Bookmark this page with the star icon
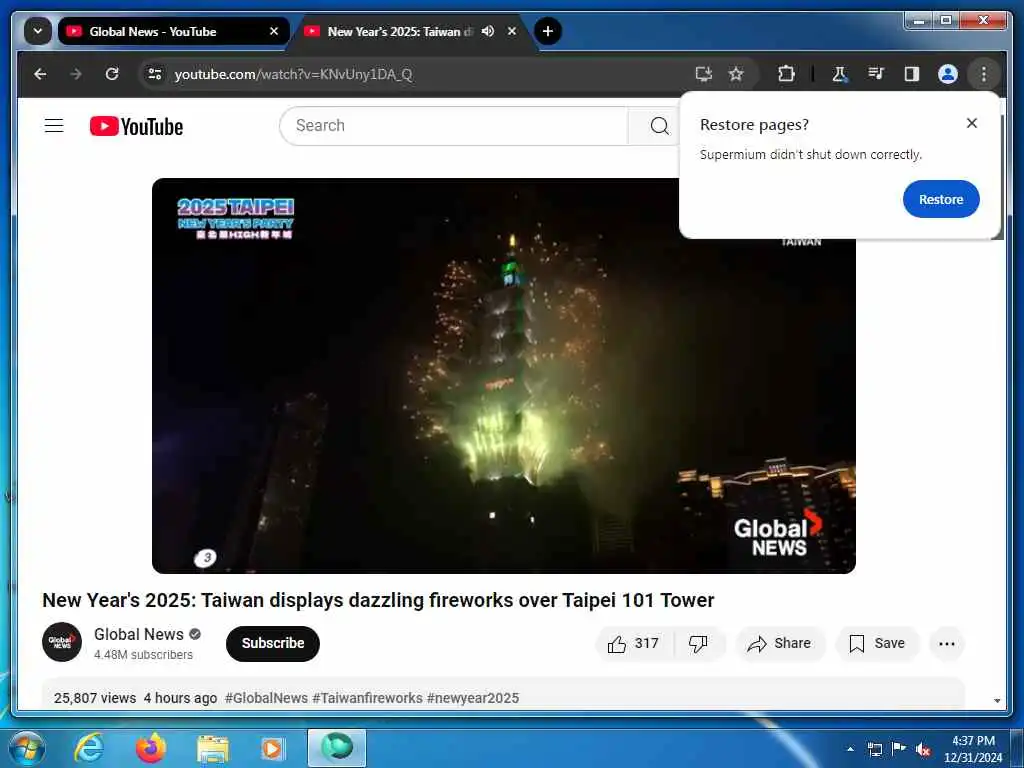1024x768 pixels. 736,74
